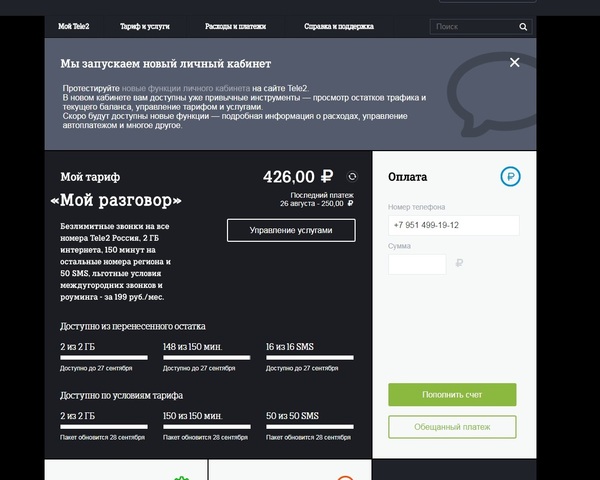Open the Тариф и услуги menu

(x=145, y=26)
